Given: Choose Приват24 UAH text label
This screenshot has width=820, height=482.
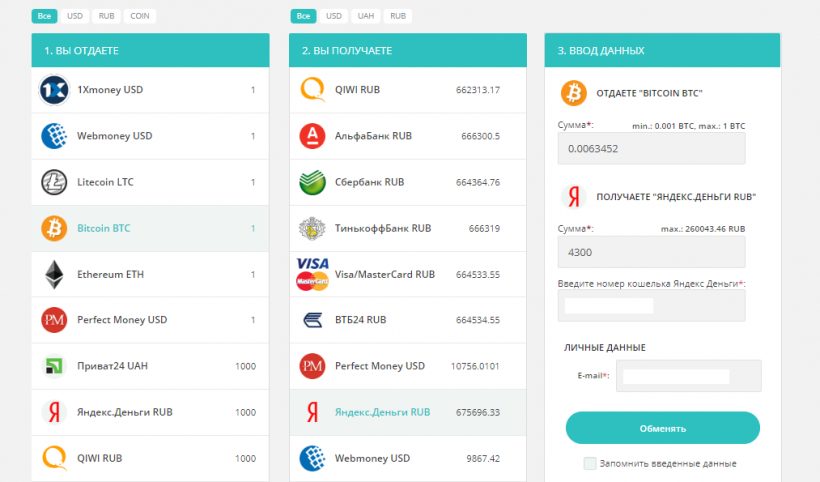Looking at the screenshot, I should click(x=112, y=366).
